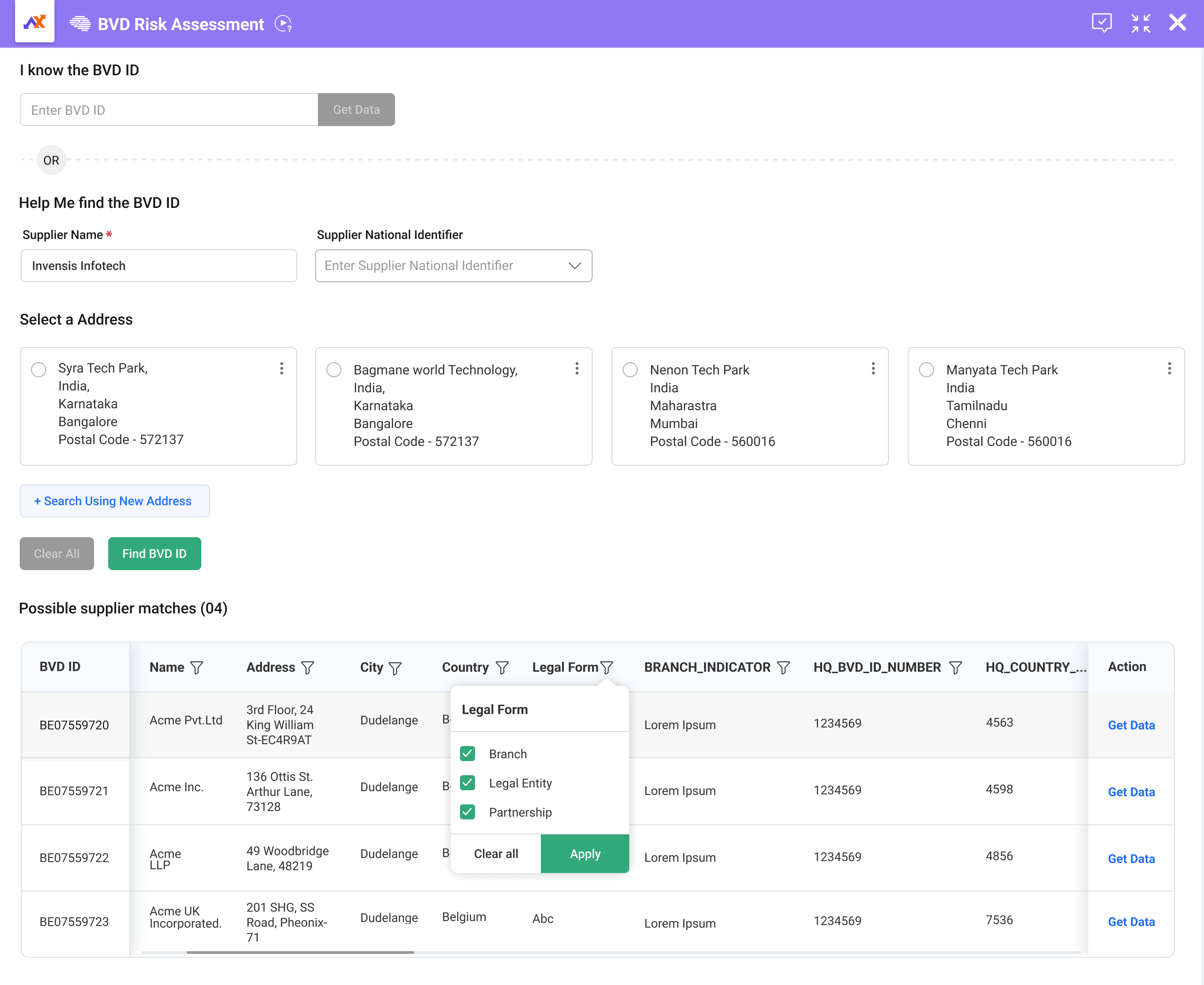The width and height of the screenshot is (1204, 985).
Task: Select Nenon Tech Park address radio
Action: tap(630, 370)
